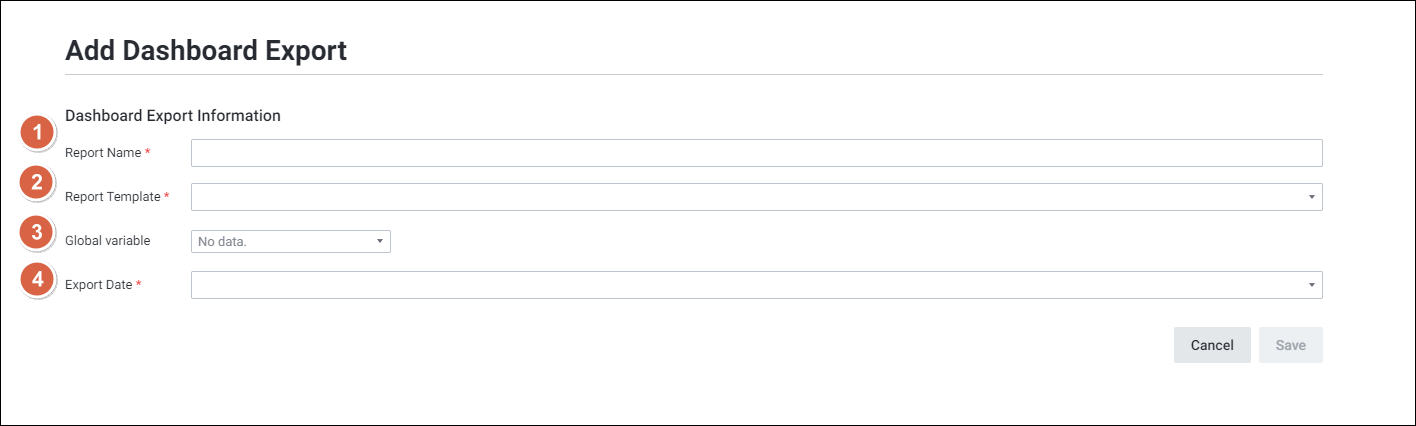Click the numbered callout badge 2
Screen dimensions: 1416x426
click(38, 183)
